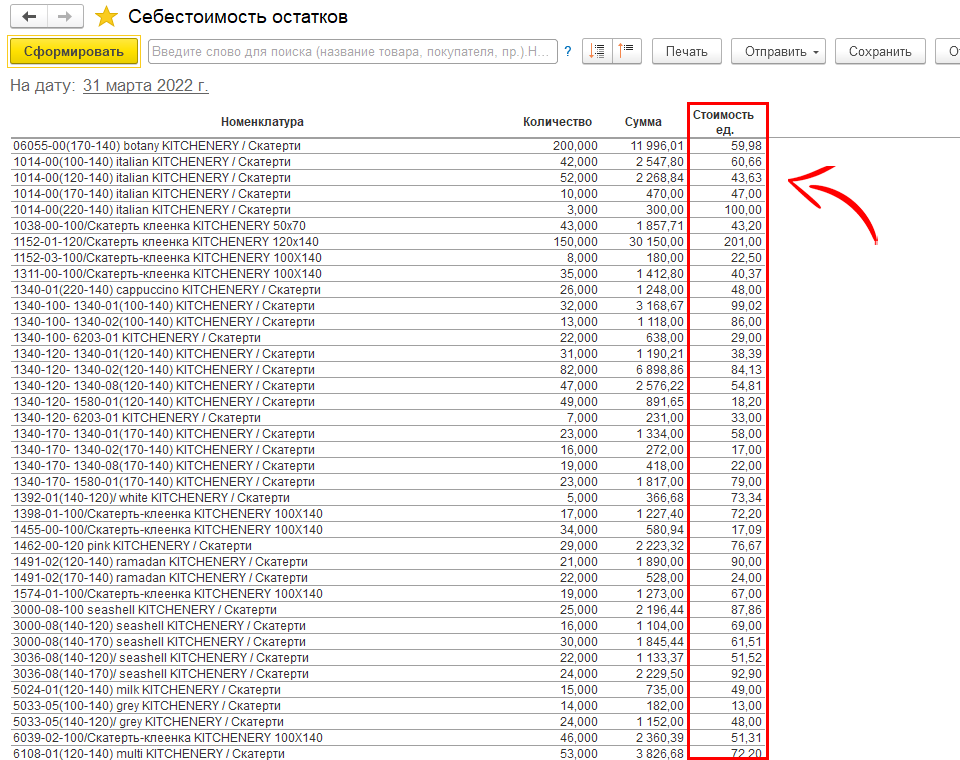Expand all report groupings icon

click(x=597, y=51)
